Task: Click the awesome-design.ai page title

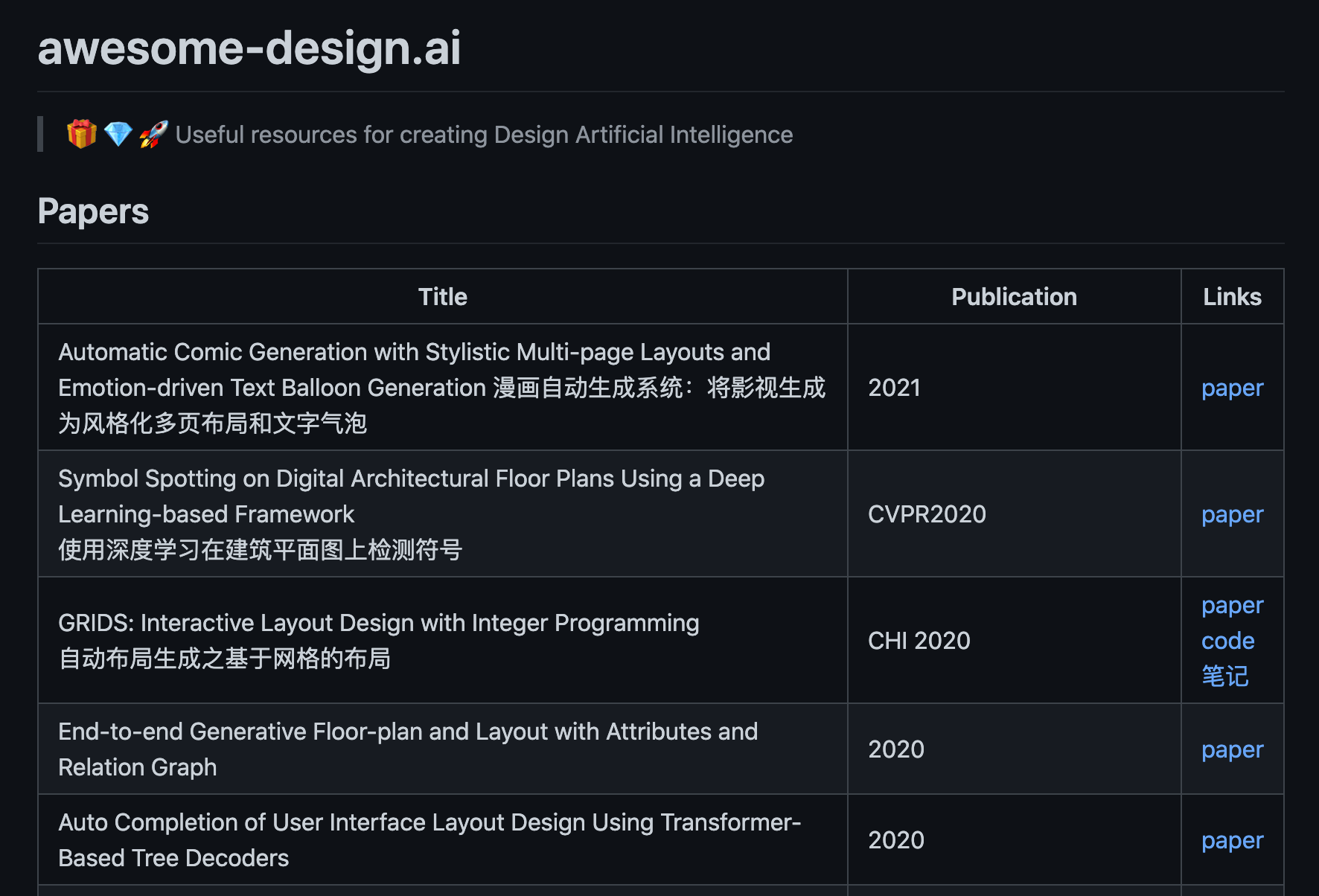Action: 249,49
